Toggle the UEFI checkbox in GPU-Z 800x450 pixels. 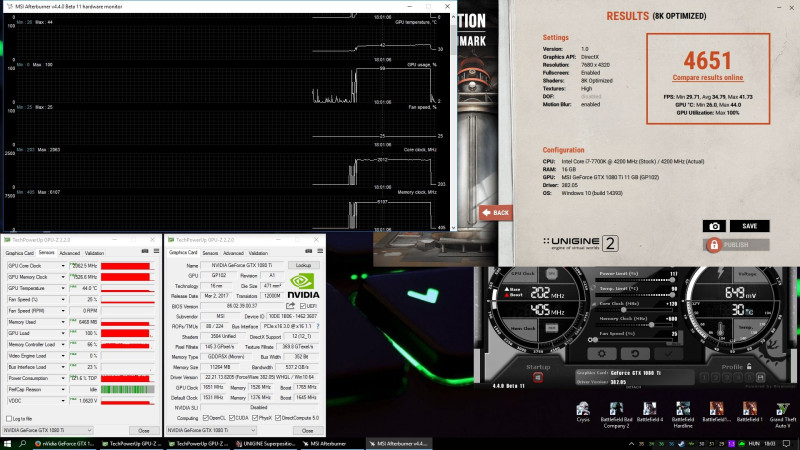click(x=303, y=306)
